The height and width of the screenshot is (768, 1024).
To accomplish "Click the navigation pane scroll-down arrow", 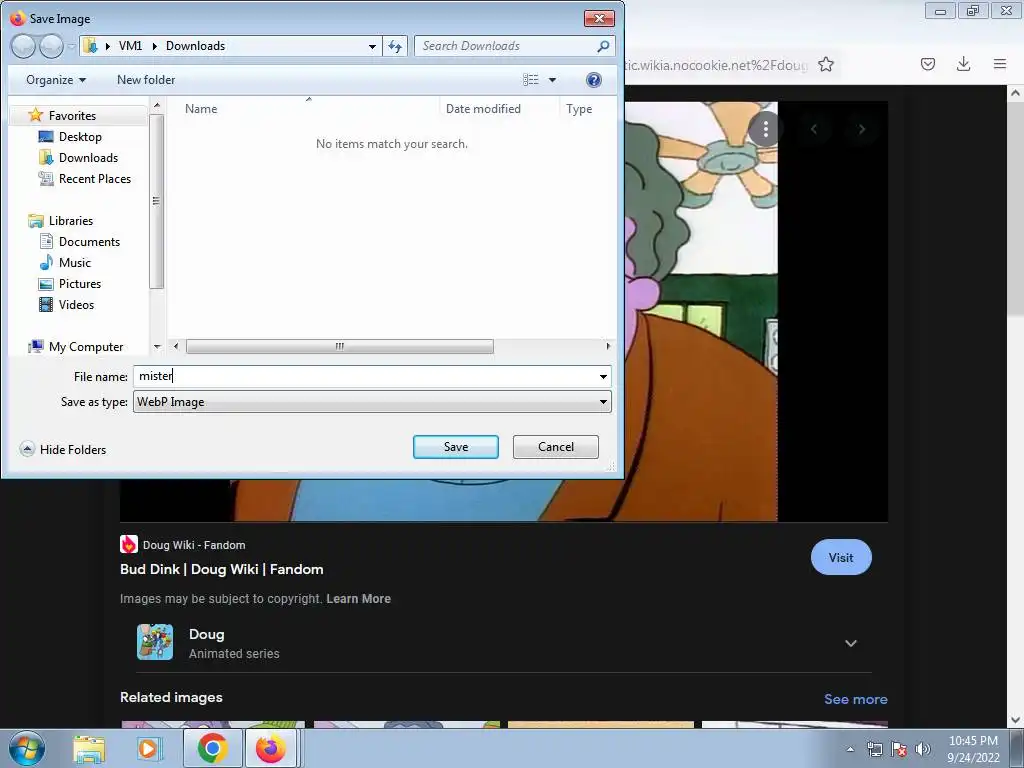I will 156,347.
